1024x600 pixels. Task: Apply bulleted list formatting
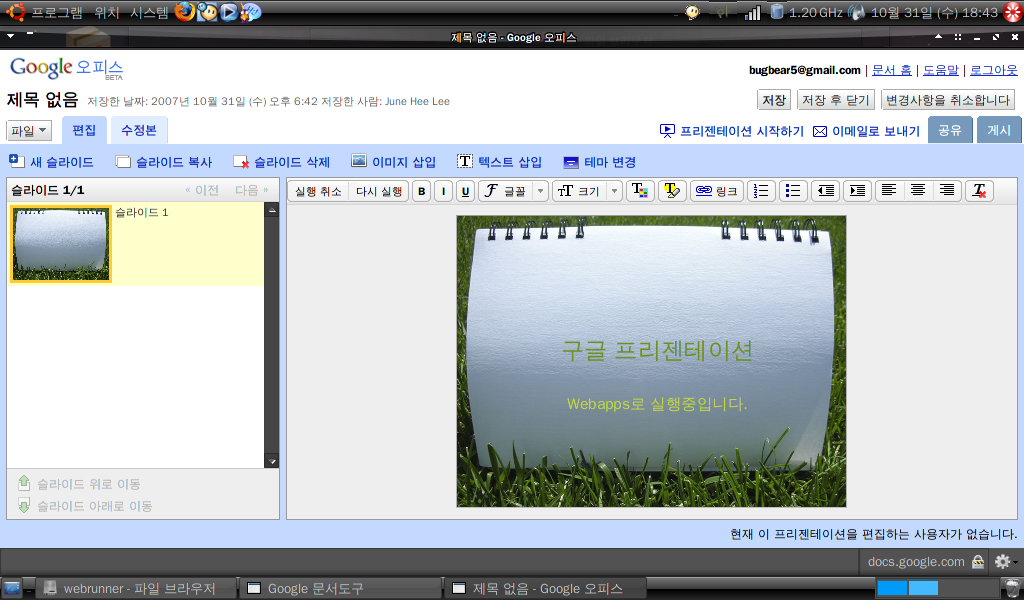click(793, 191)
